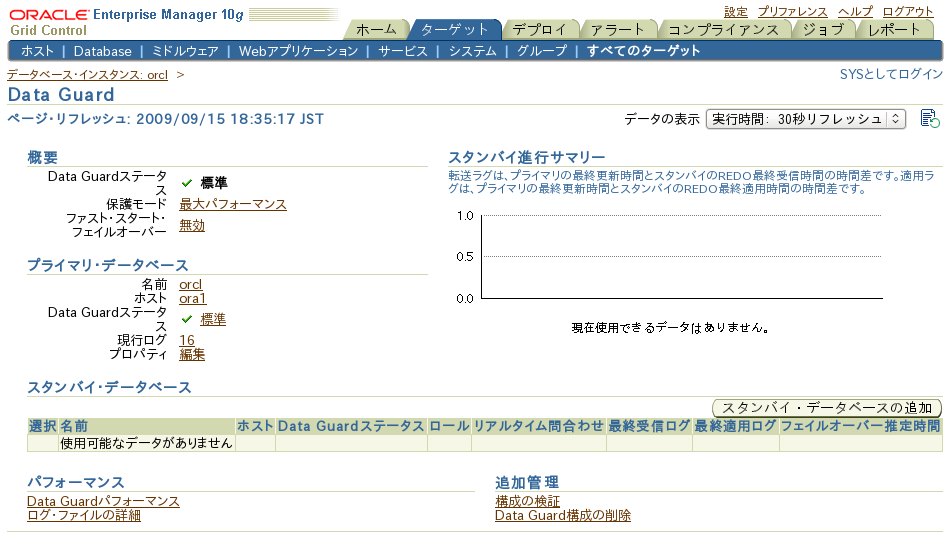The image size is (951, 540).
Task: Click the ログアウト link
Action: tap(908, 12)
